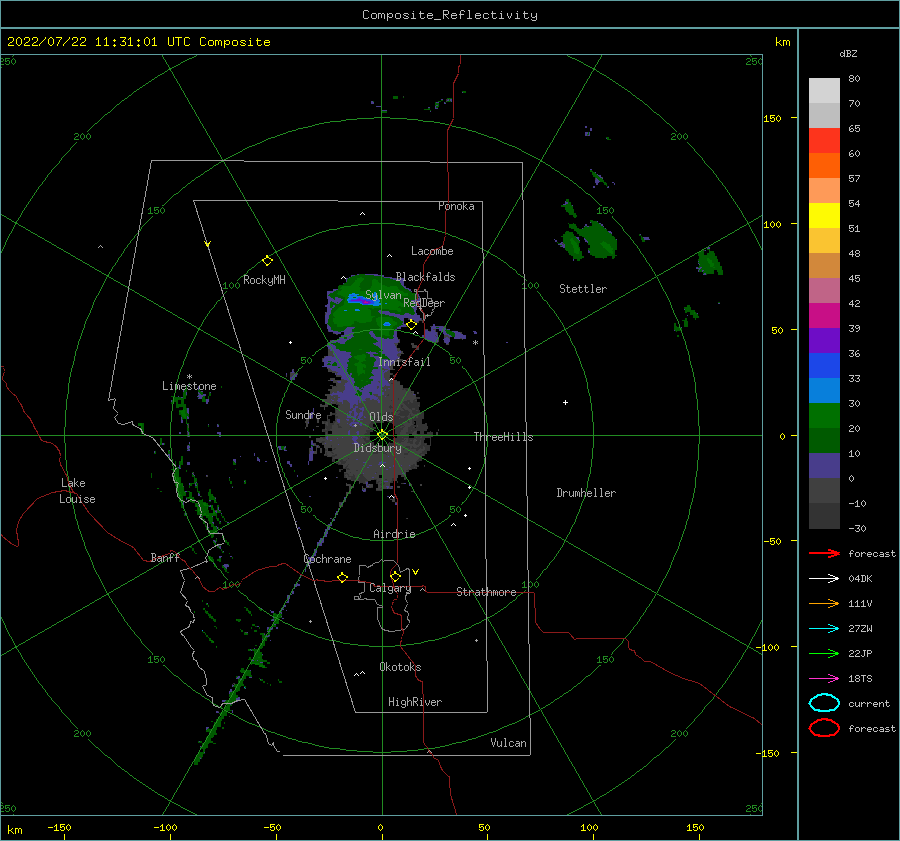Click the Blackfalds label
Image resolution: width=900 pixels, height=841 pixels.
[x=425, y=277]
